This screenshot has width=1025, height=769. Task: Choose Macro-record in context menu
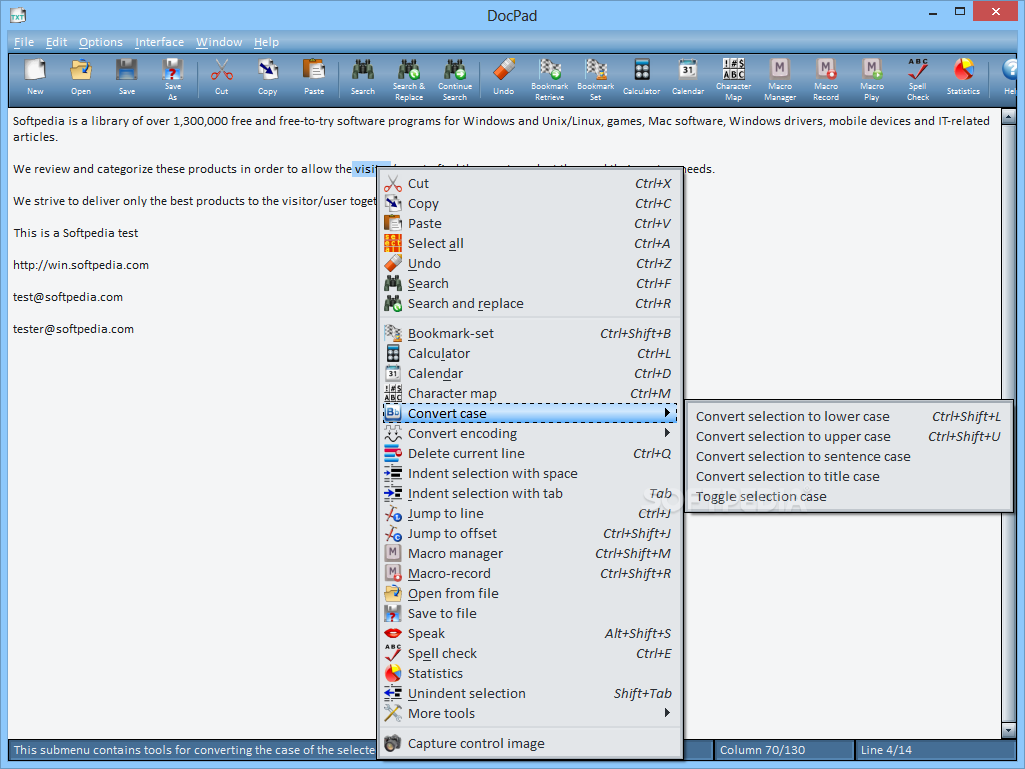pyautogui.click(x=529, y=573)
